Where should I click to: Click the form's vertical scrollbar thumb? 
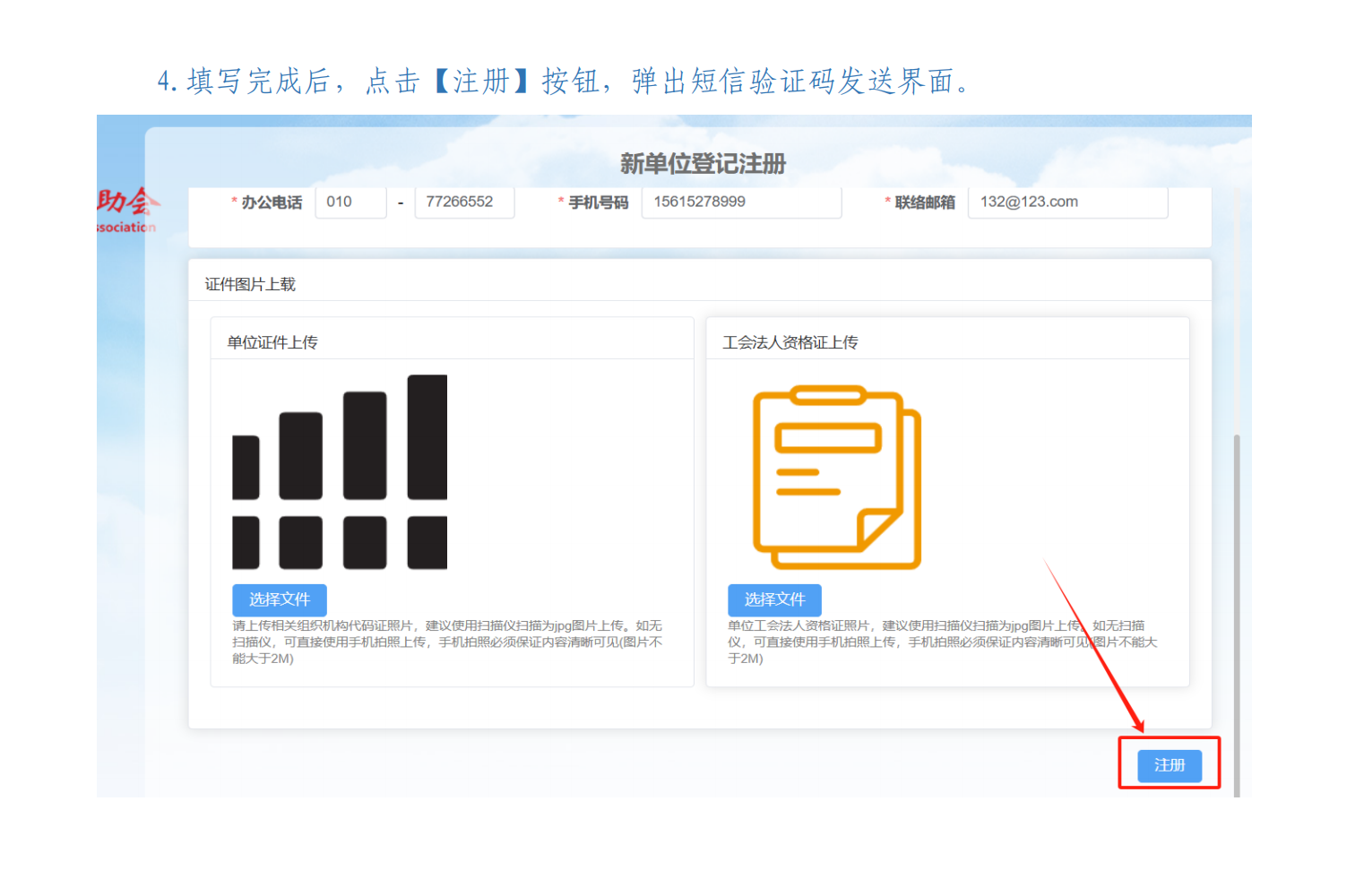(x=1237, y=609)
